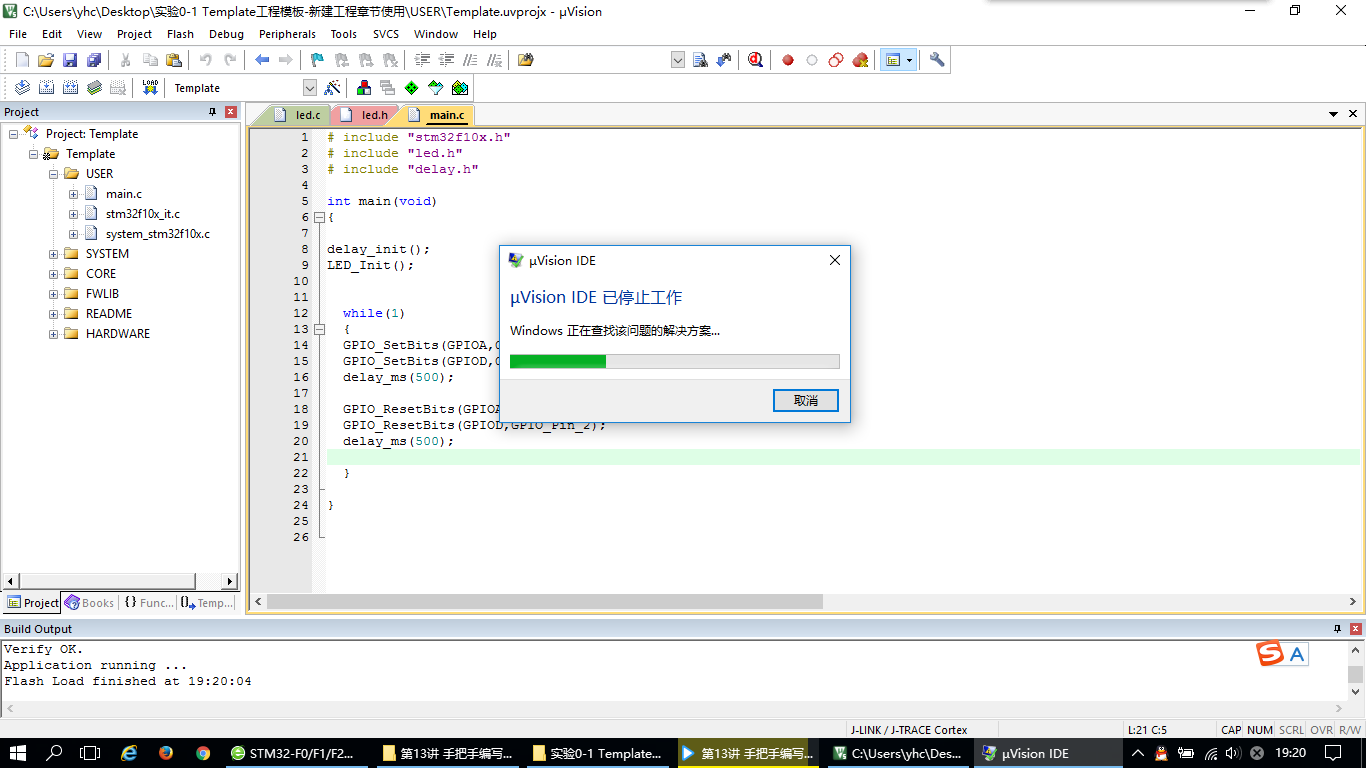This screenshot has width=1366, height=768.
Task: Click the Project panel horizontal scrollbar
Action: click(120, 581)
